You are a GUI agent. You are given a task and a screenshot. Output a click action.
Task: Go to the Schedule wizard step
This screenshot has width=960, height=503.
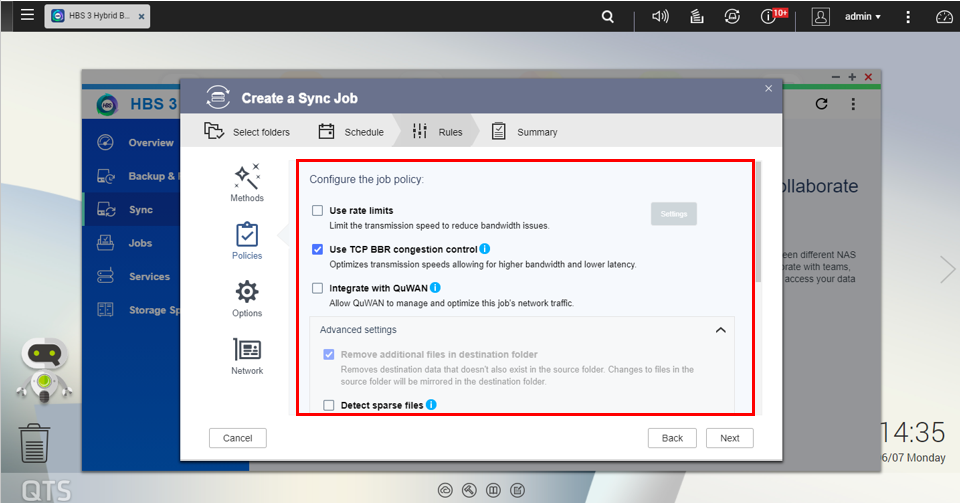pyautogui.click(x=351, y=132)
